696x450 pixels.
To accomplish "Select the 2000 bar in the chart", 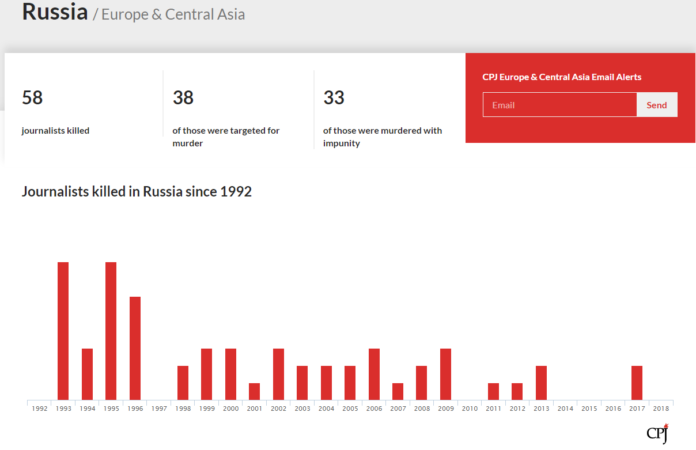I will pos(230,374).
